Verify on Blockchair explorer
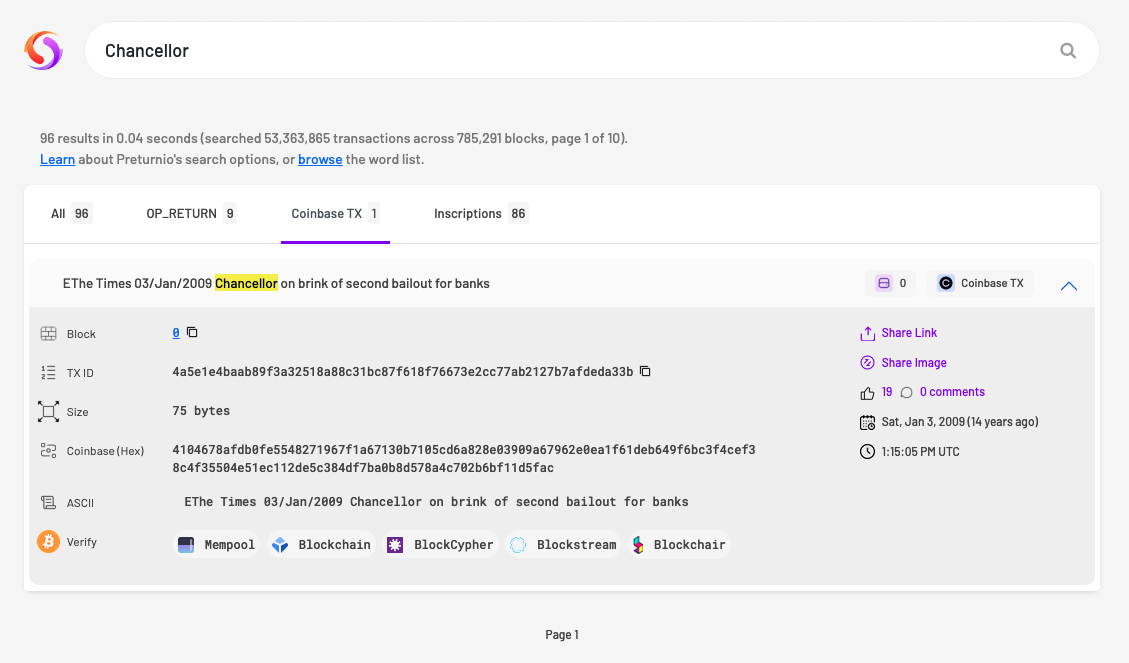The image size is (1129, 663). pyautogui.click(x=678, y=545)
